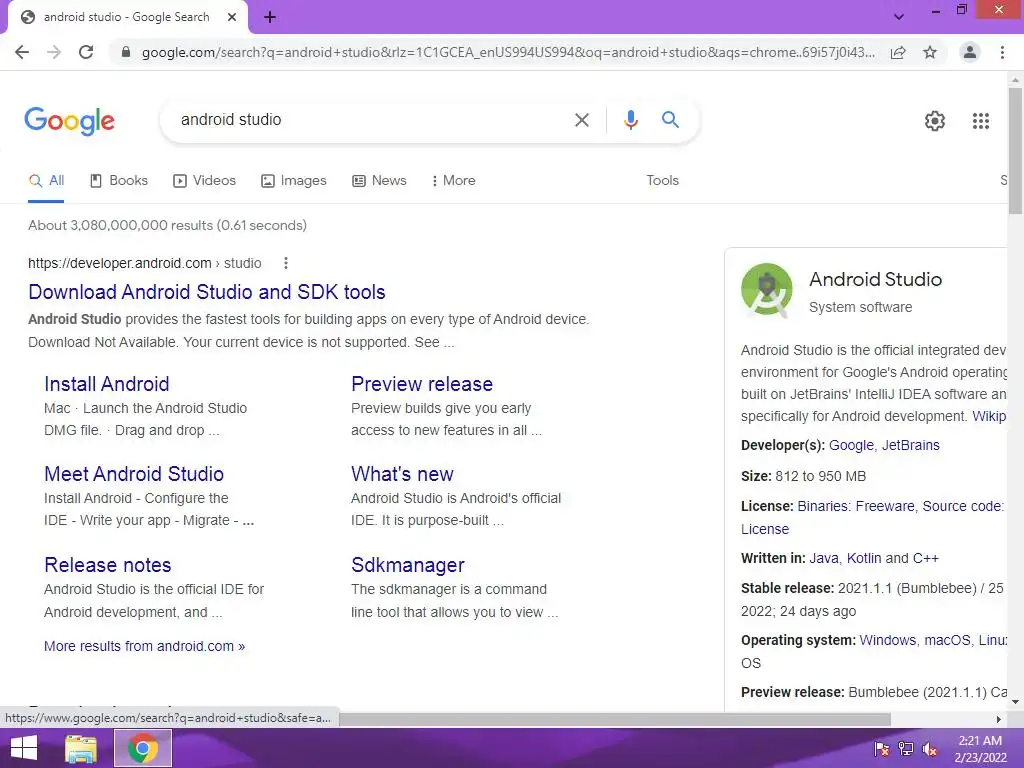
Task: Click the taskbar clock 2:21 AM
Action: coord(980,741)
